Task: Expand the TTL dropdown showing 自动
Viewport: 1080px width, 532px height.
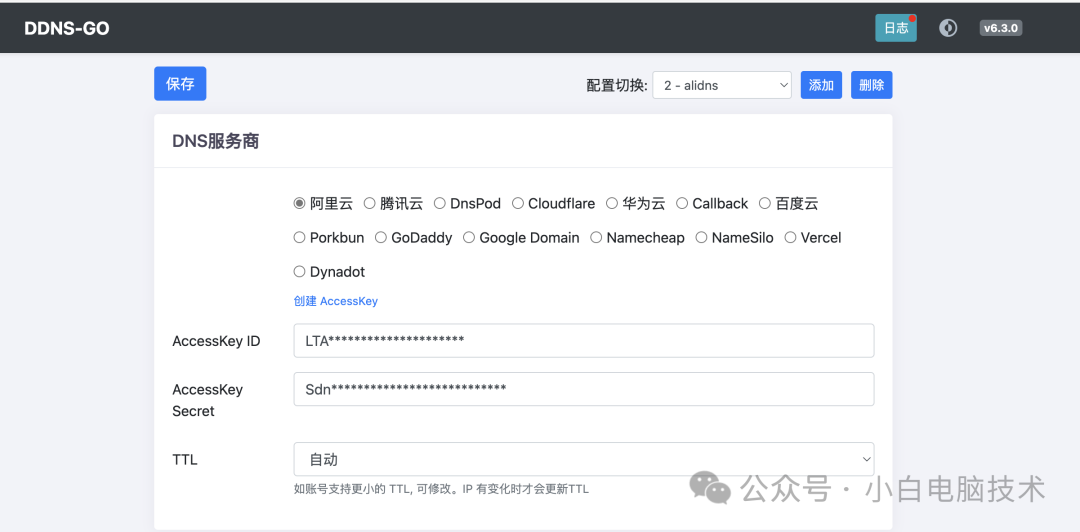Action: (583, 459)
